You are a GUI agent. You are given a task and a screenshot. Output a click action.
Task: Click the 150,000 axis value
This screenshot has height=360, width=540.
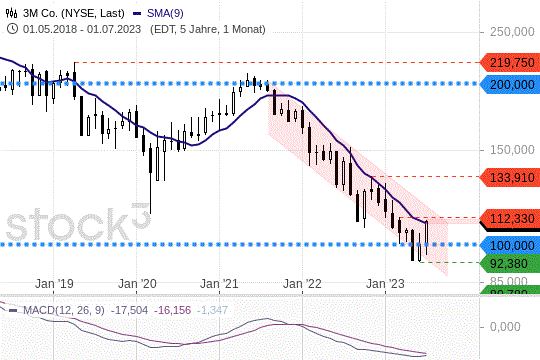(x=512, y=150)
